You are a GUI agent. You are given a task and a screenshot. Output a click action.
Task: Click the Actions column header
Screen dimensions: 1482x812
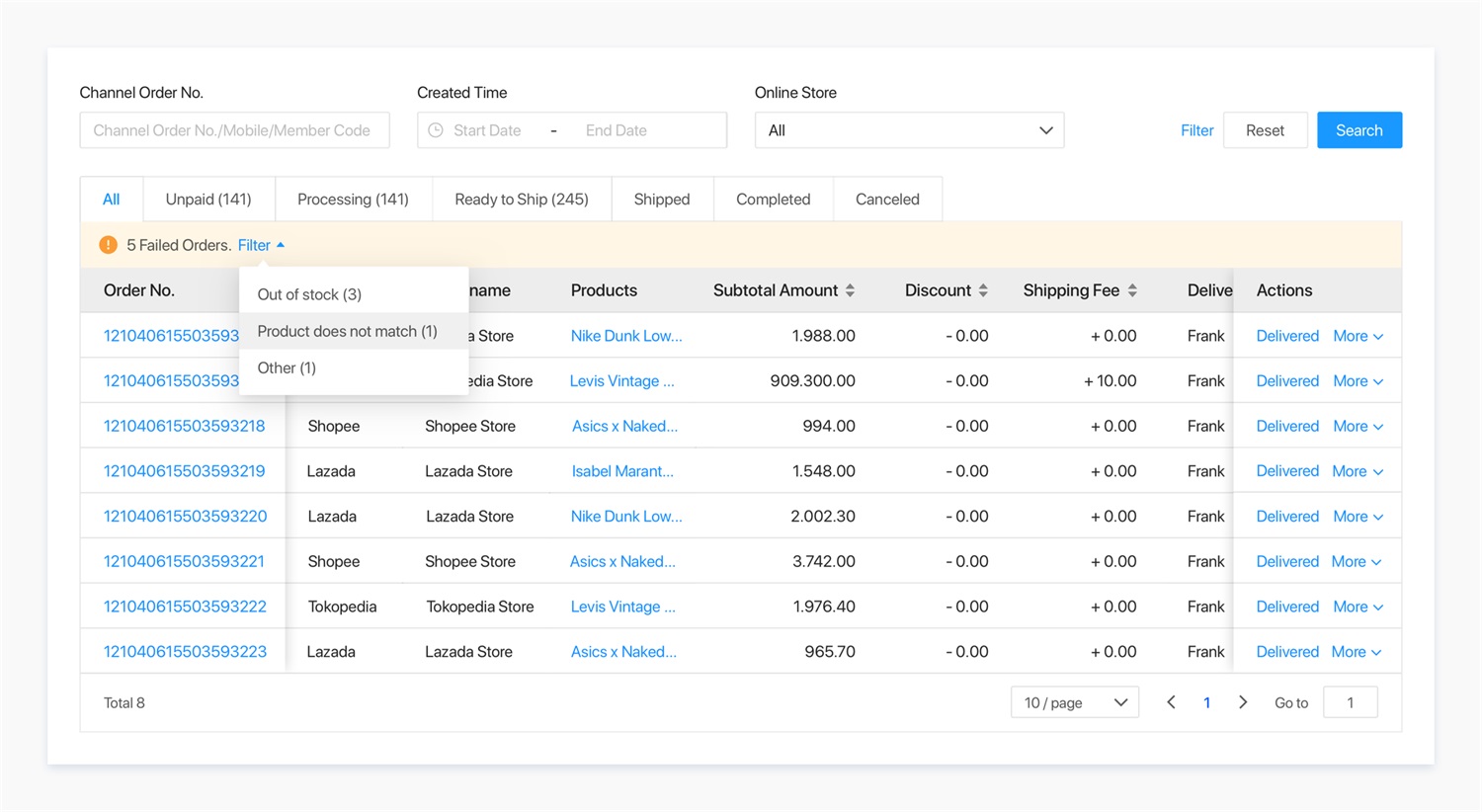pos(1284,290)
